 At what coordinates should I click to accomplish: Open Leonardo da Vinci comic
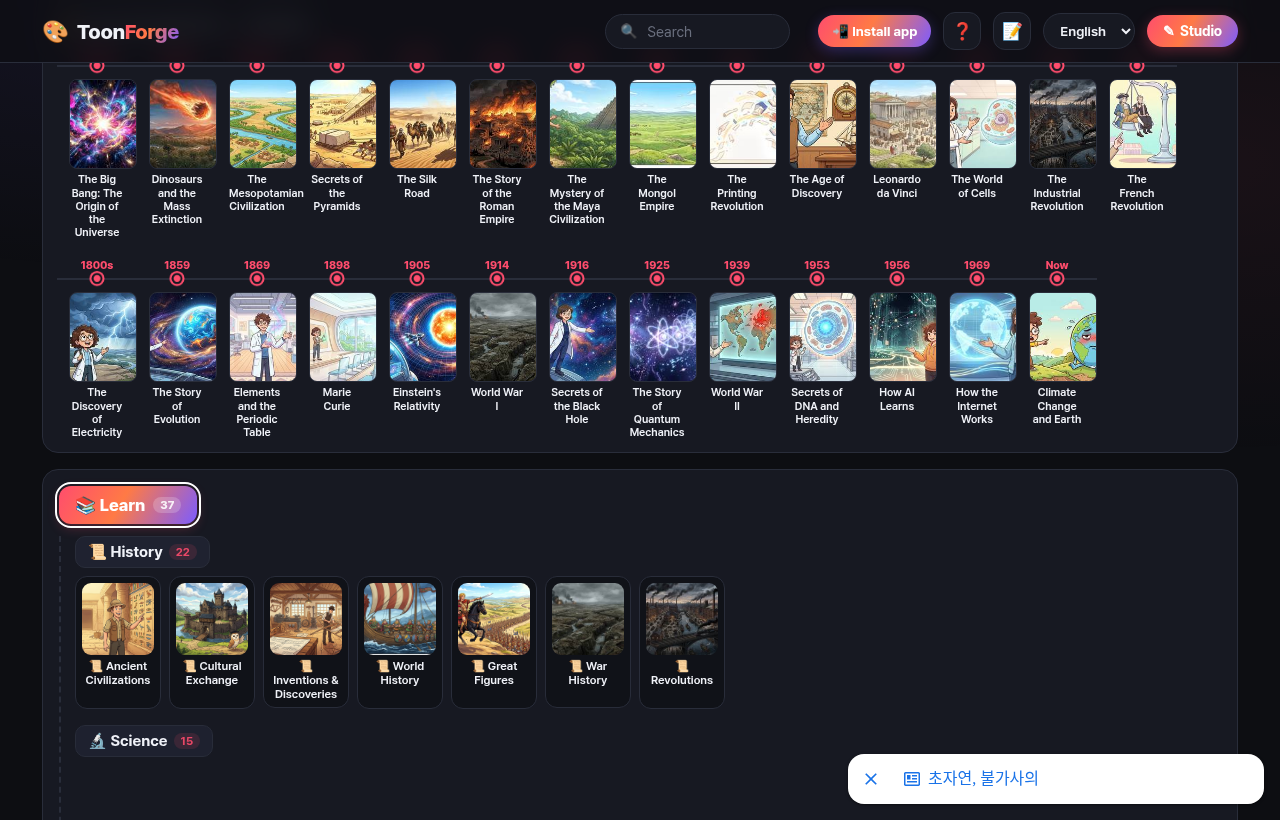point(903,124)
